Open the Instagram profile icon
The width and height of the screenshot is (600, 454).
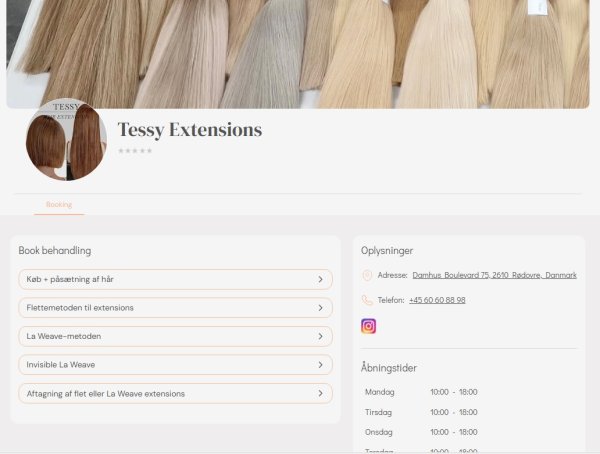pyautogui.click(x=368, y=326)
